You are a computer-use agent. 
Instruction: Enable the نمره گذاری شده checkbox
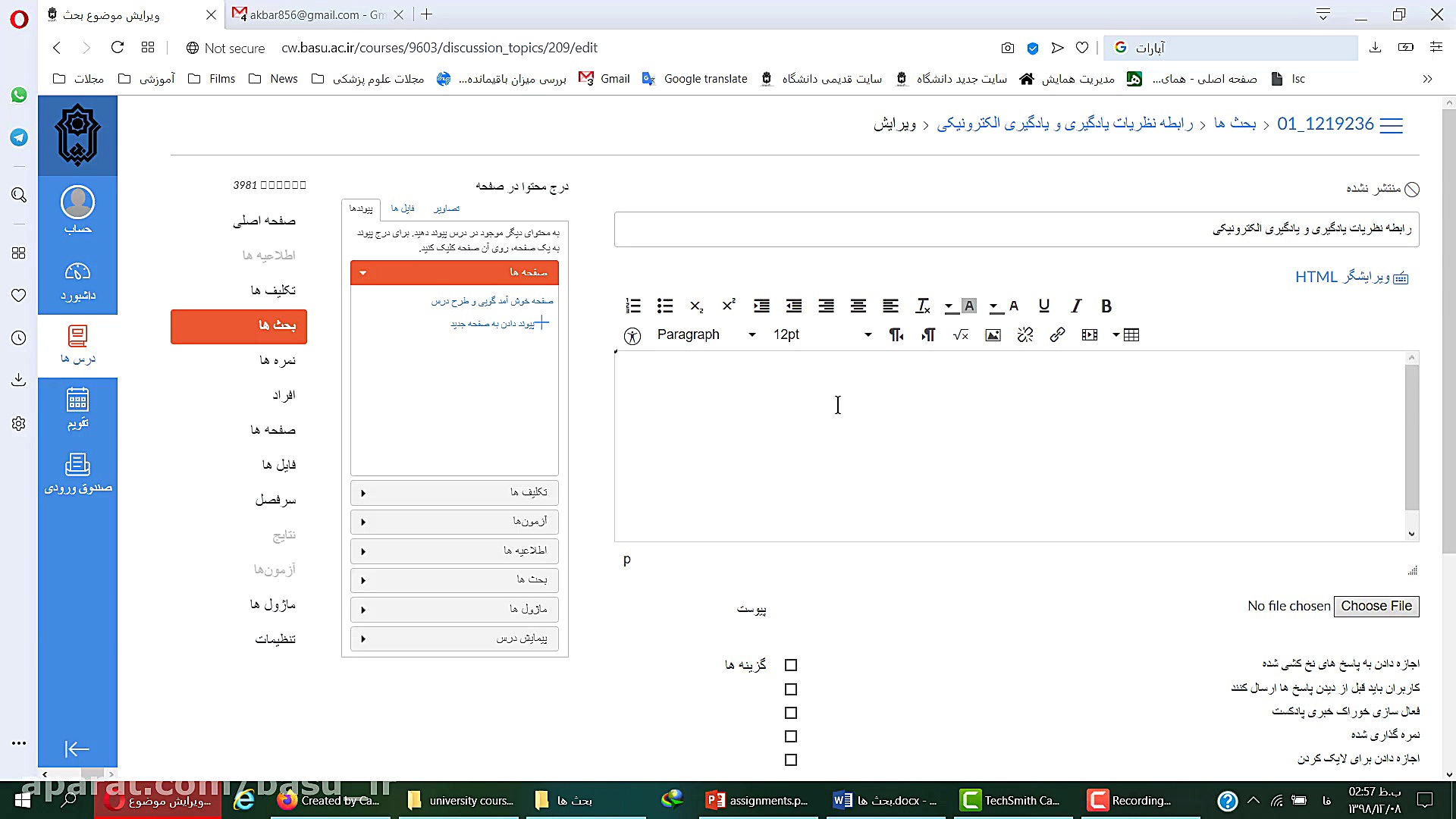(791, 736)
